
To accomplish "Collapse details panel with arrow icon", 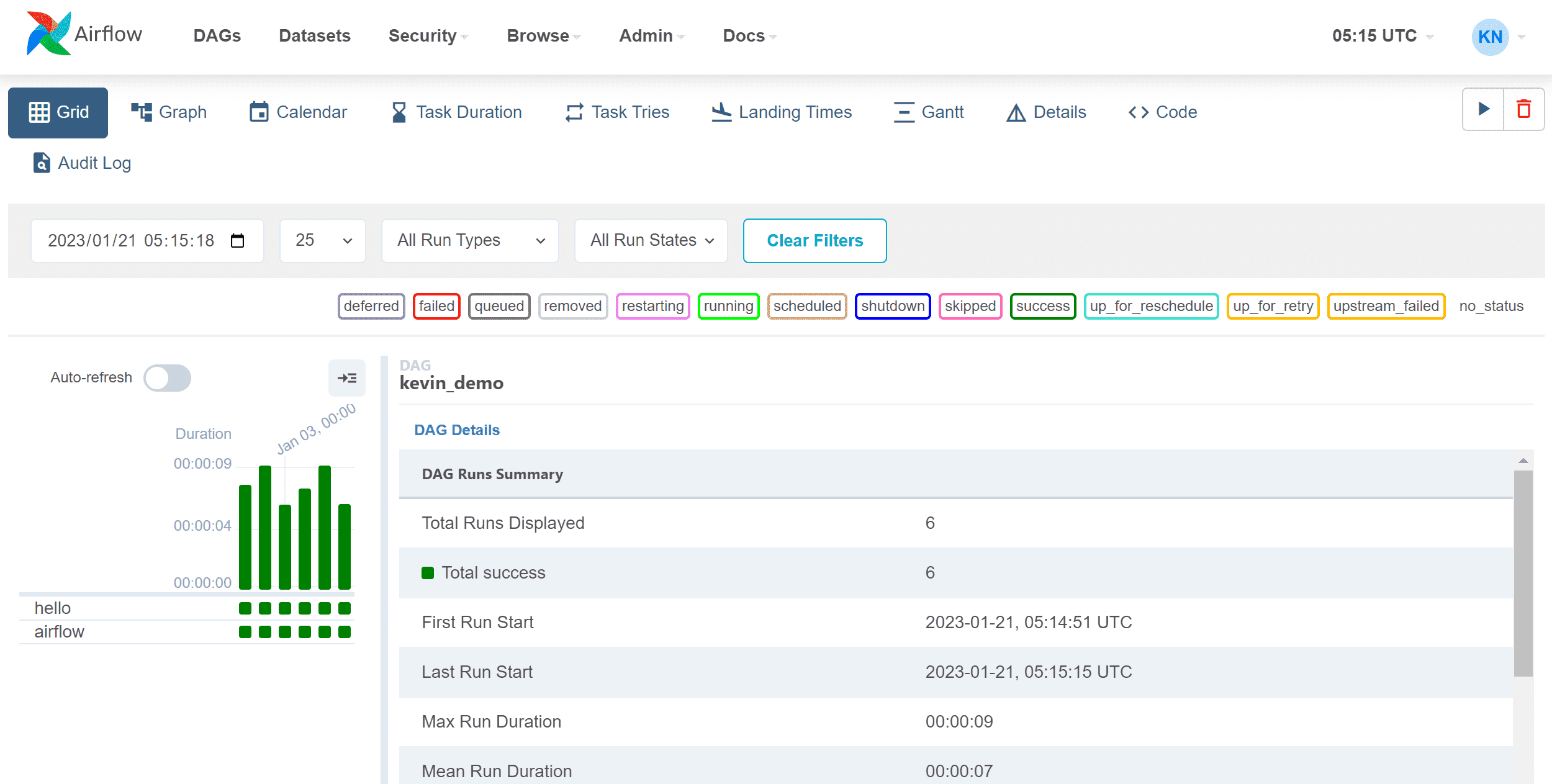I will click(347, 378).
